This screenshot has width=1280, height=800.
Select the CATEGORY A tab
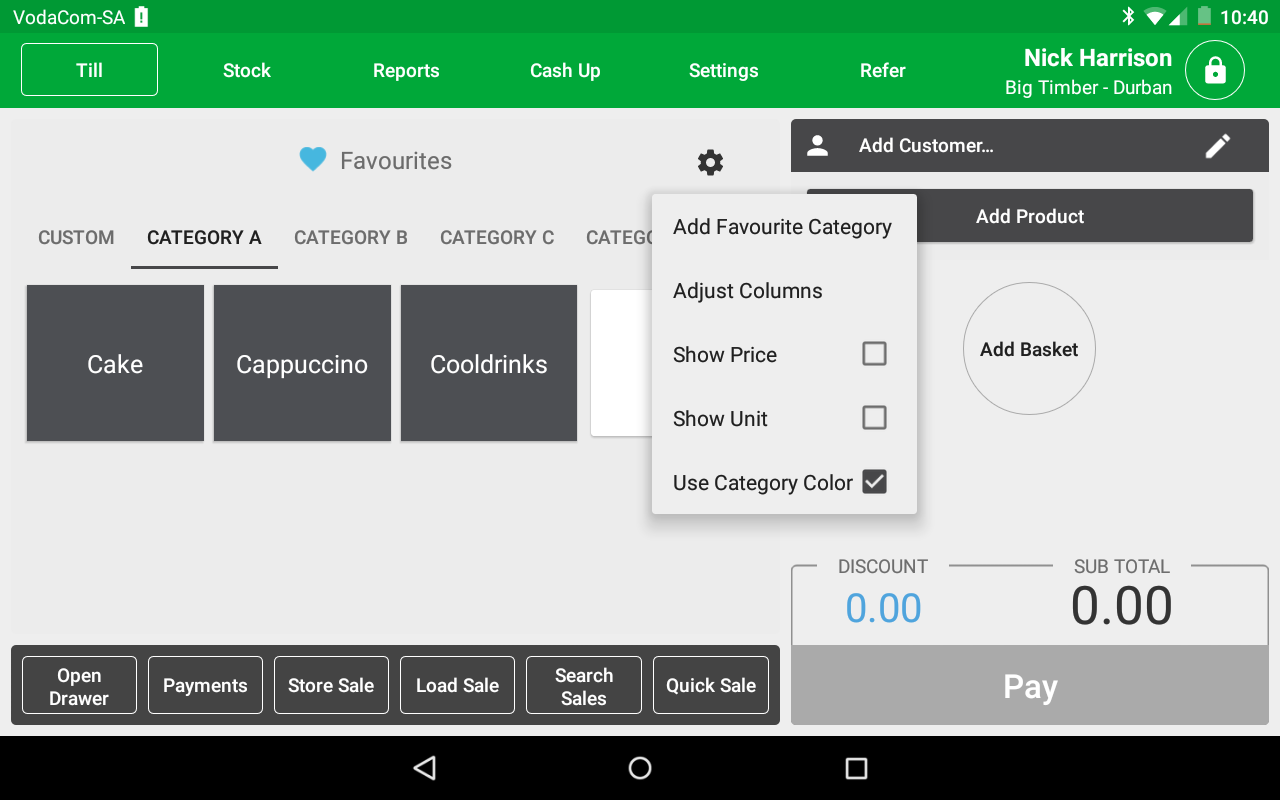[204, 238]
